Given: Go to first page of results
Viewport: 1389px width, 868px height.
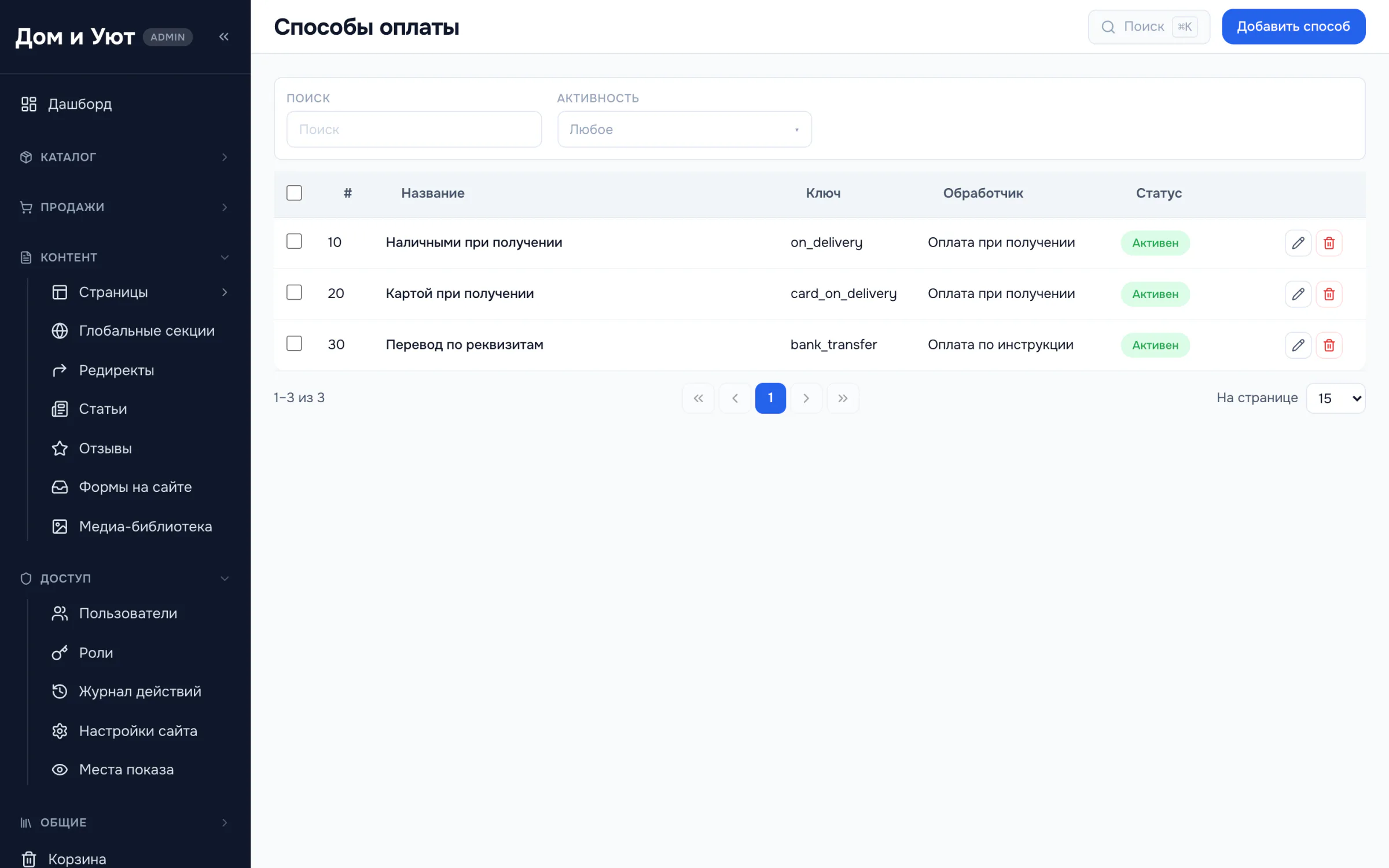Looking at the screenshot, I should tap(698, 398).
